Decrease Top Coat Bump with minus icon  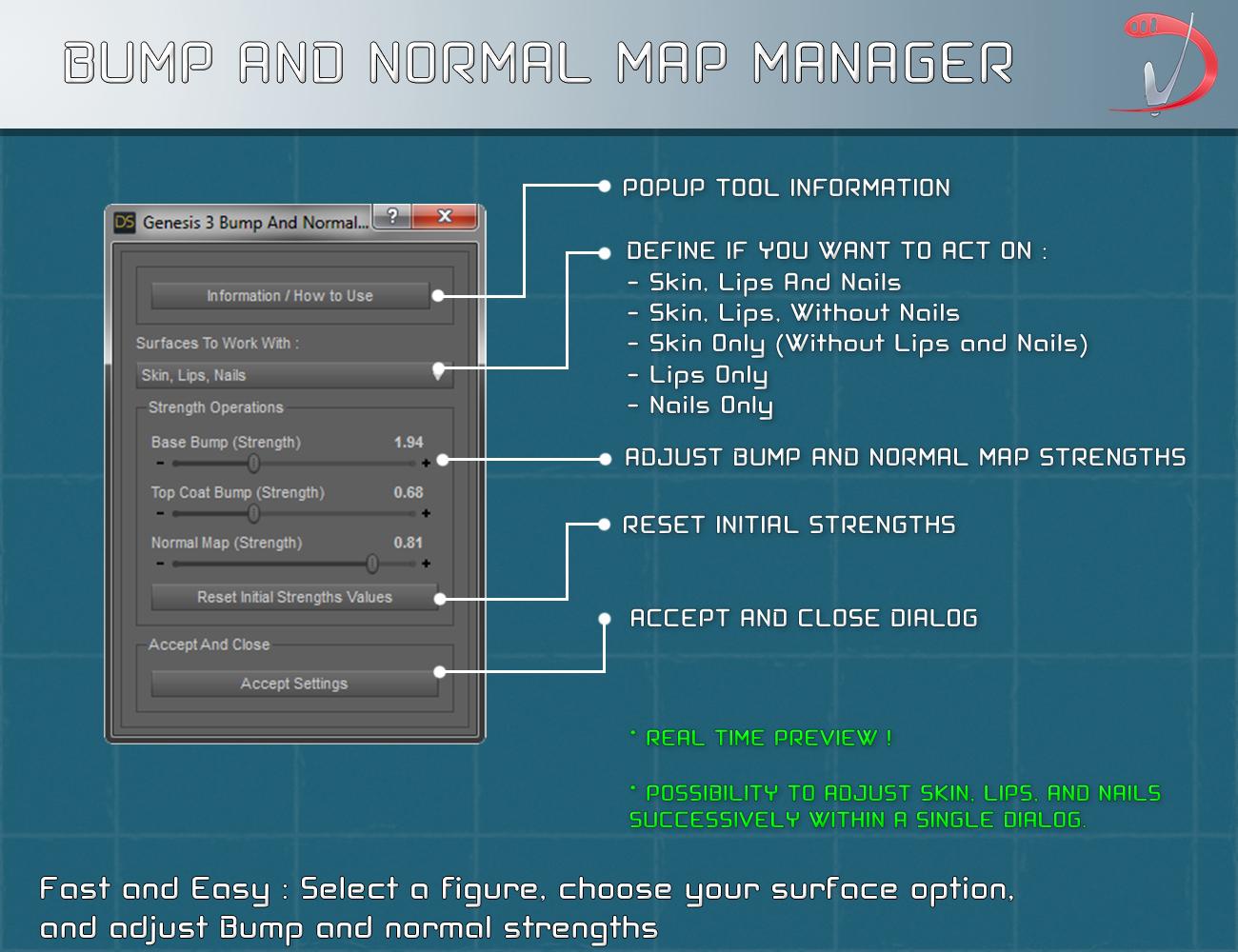160,514
